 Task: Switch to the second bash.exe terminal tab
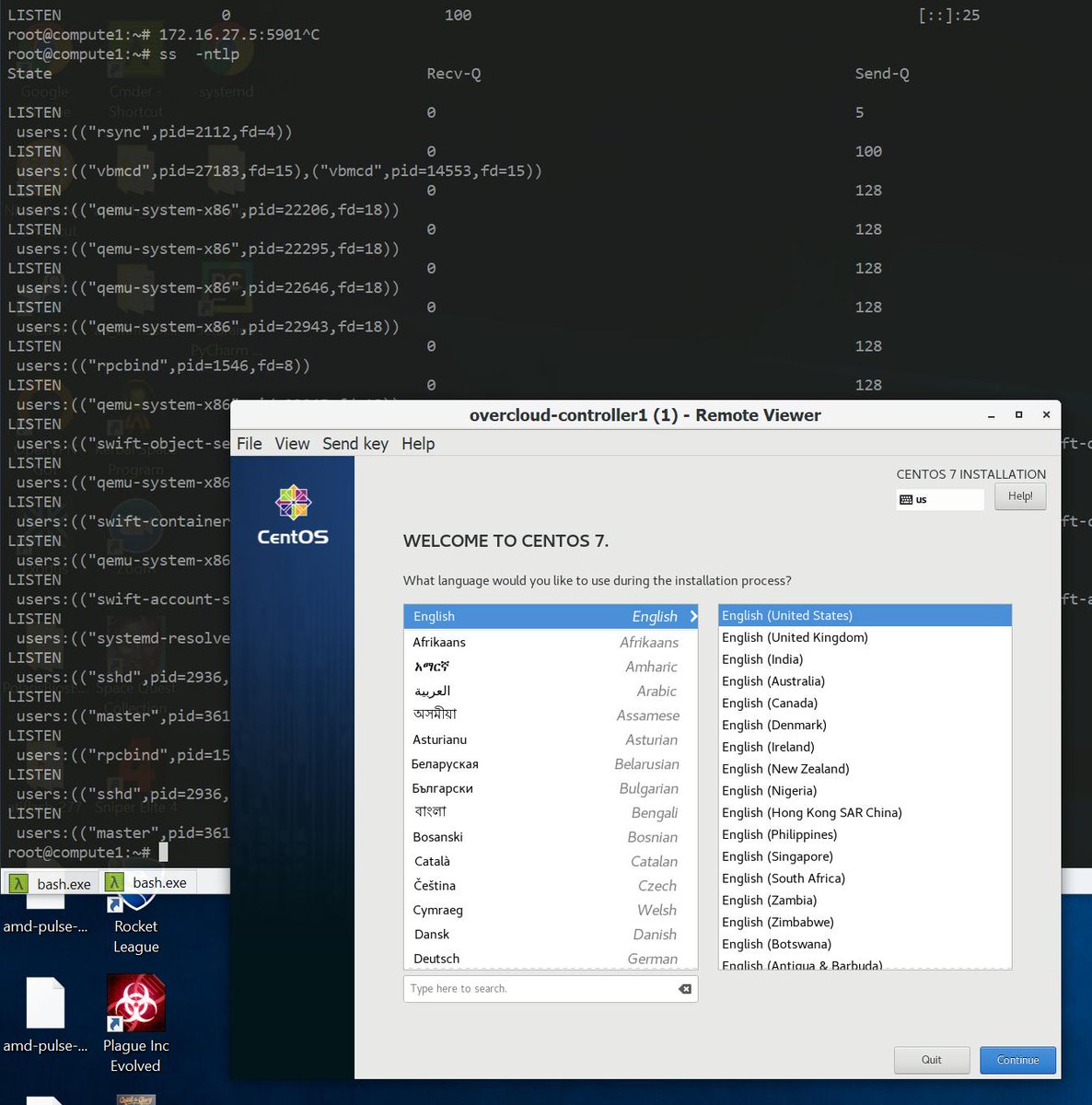[x=147, y=882]
